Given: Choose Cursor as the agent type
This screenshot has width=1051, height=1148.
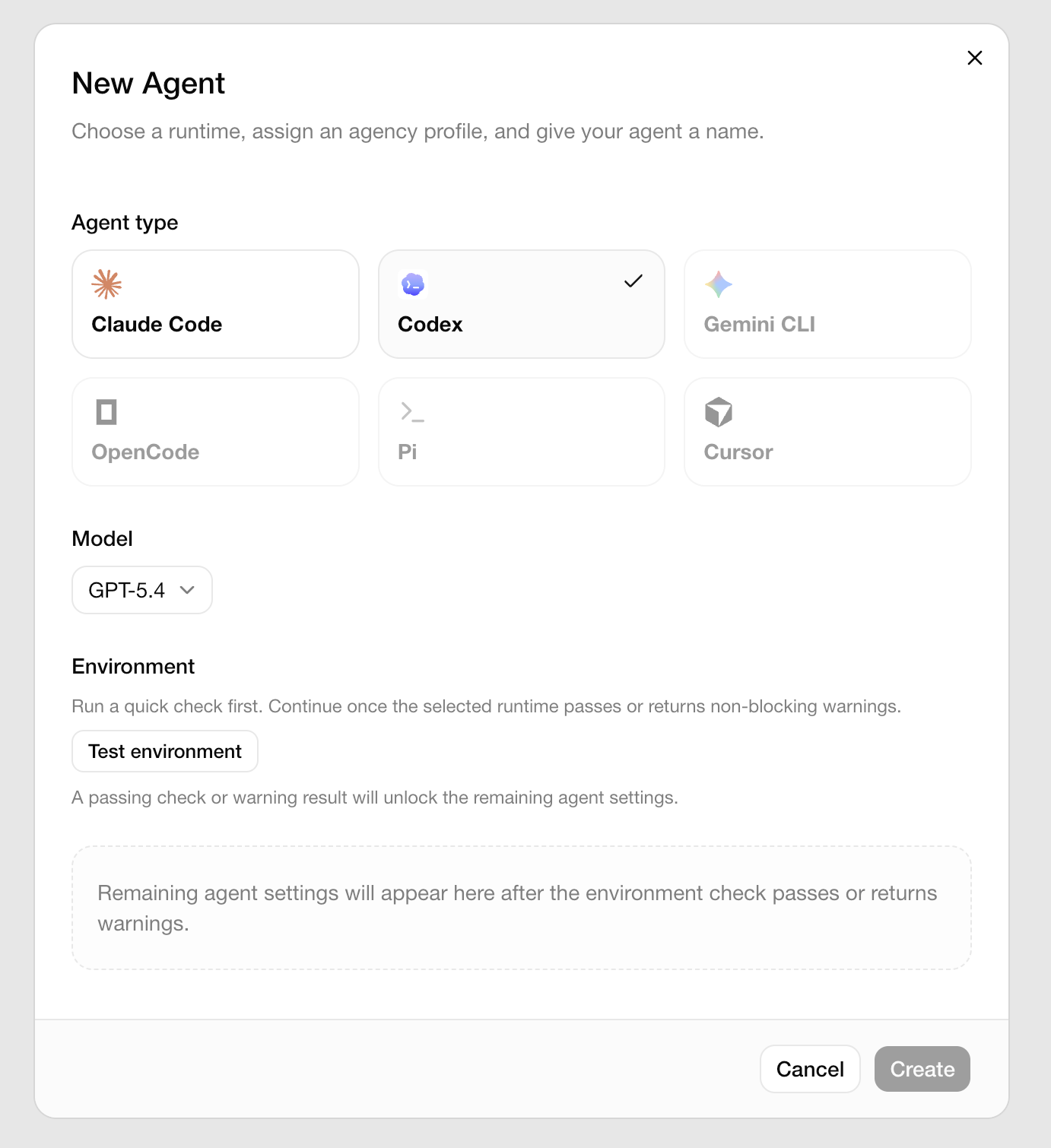Looking at the screenshot, I should point(827,431).
